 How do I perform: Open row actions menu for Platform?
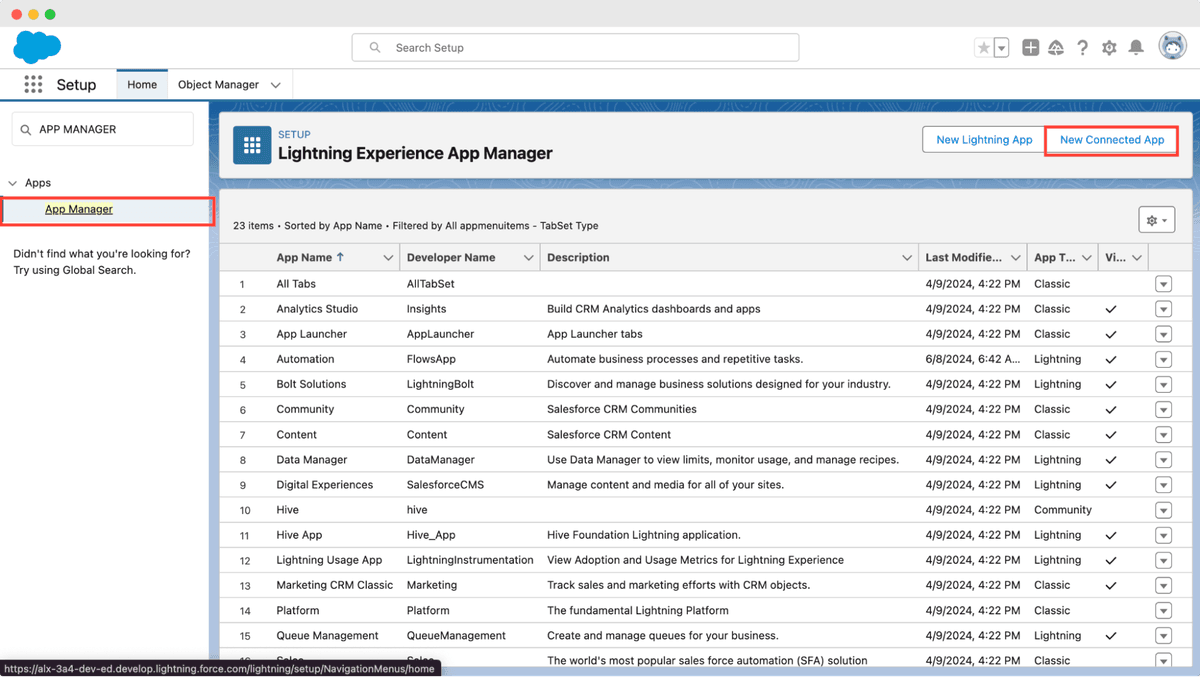[x=1163, y=610]
